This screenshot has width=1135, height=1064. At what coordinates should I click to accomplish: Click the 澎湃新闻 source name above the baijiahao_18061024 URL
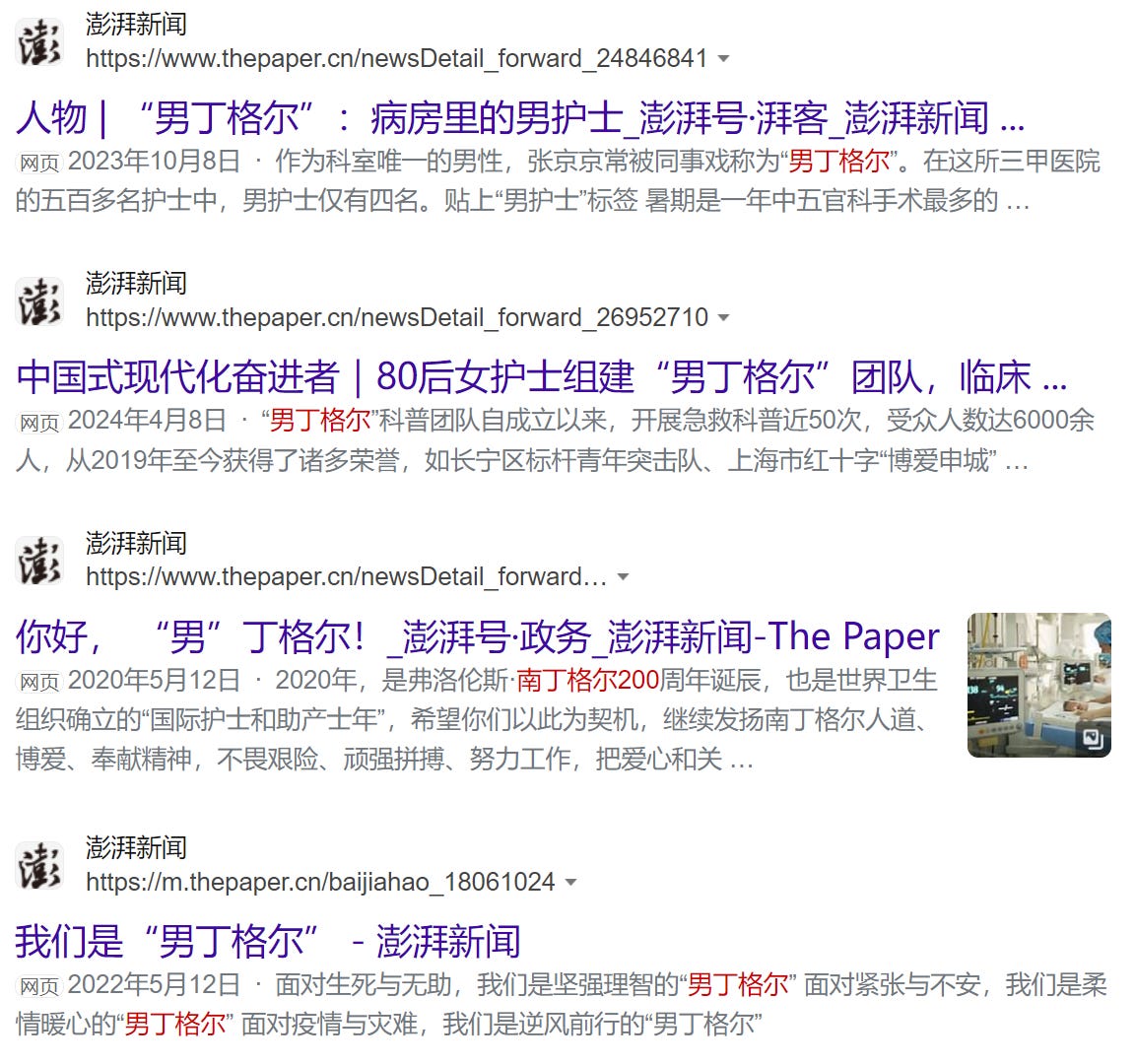[x=136, y=848]
